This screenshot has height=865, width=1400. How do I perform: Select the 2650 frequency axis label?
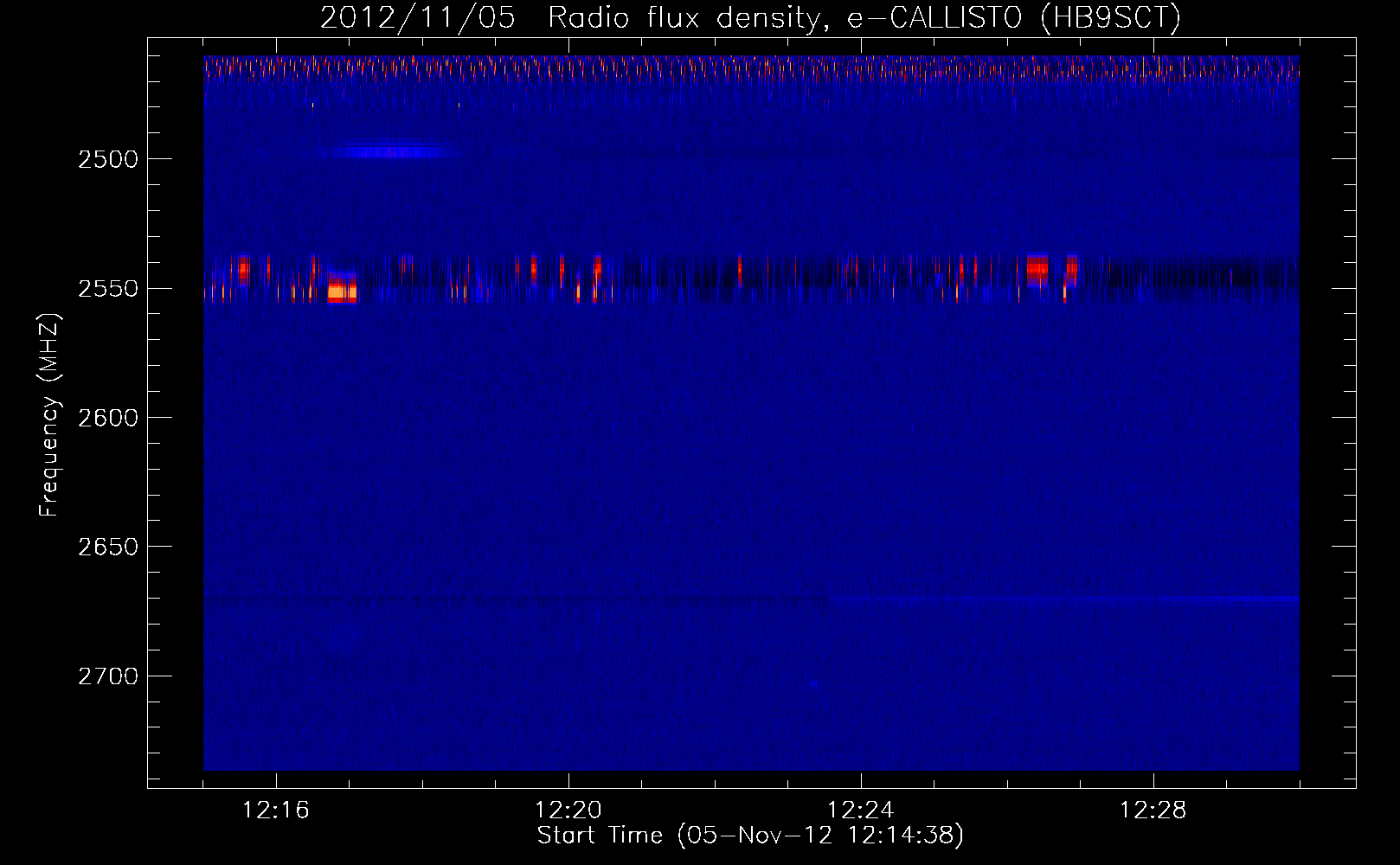click(x=107, y=547)
